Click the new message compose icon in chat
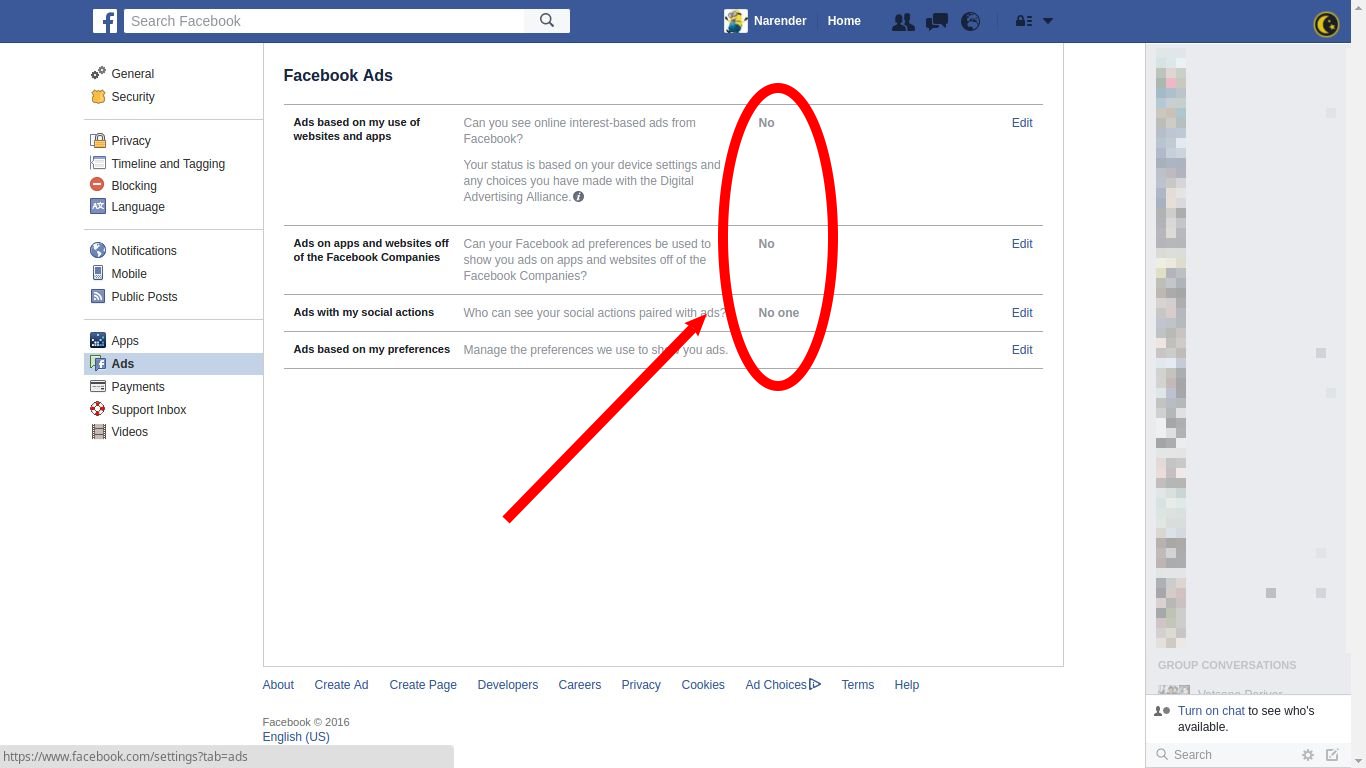Viewport: 1366px width, 768px height. (x=1332, y=755)
